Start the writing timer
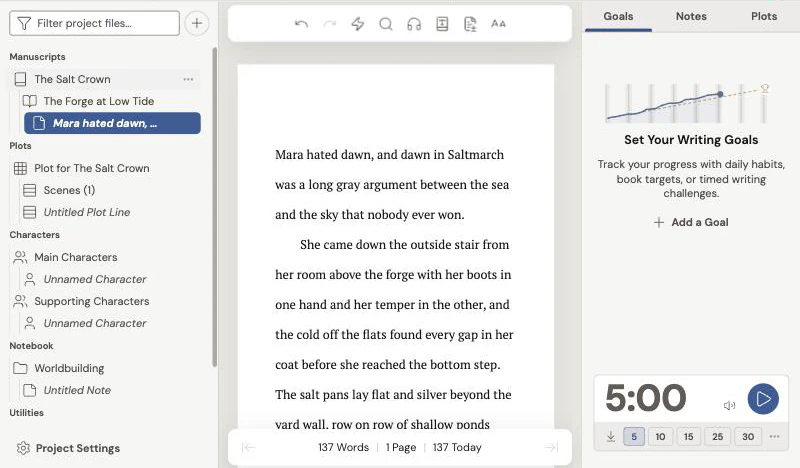800x468 pixels. (763, 399)
